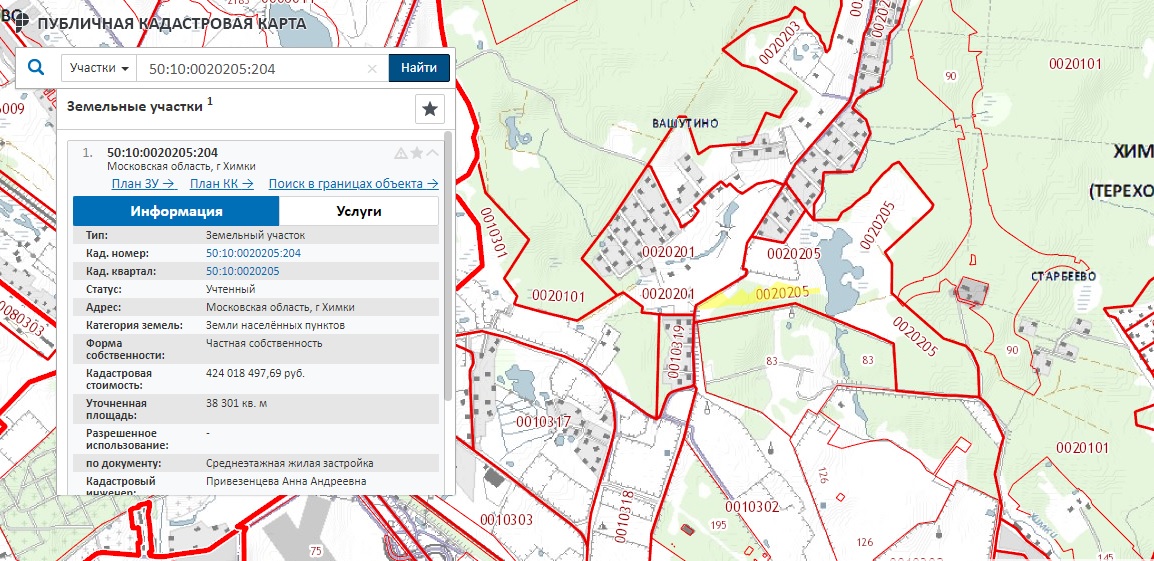1154x561 pixels.
Task: Click the cadastral number search field
Action: pos(250,69)
